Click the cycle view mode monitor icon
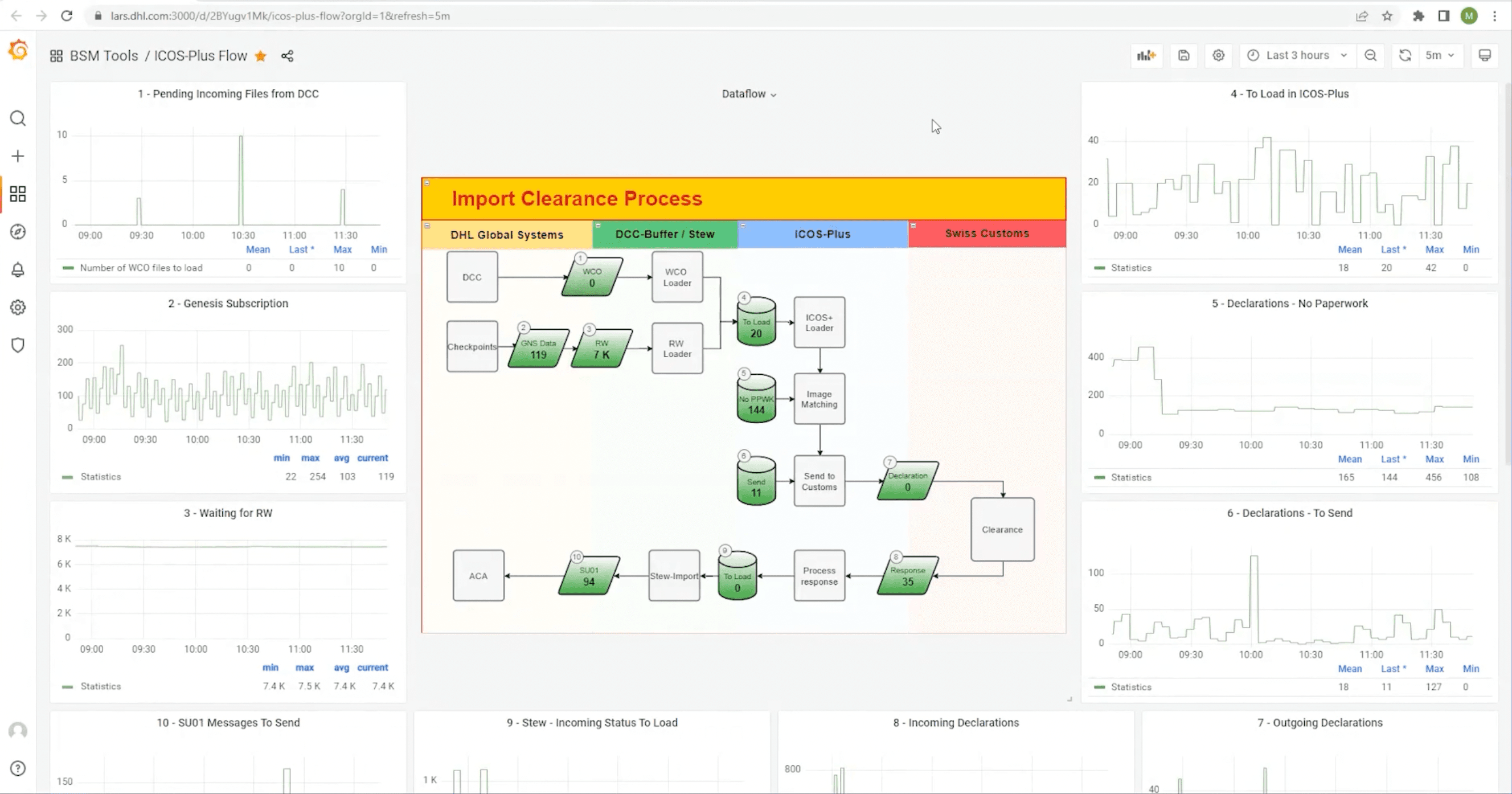This screenshot has width=1512, height=794. point(1485,55)
